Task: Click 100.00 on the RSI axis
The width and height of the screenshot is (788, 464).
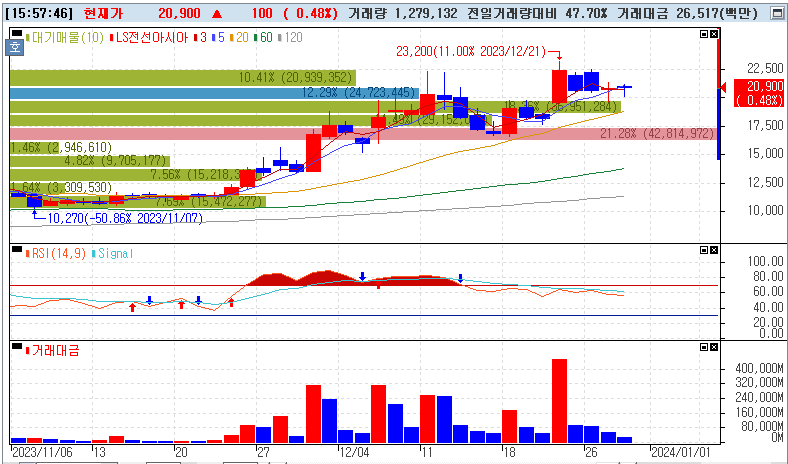Action: tap(765, 261)
